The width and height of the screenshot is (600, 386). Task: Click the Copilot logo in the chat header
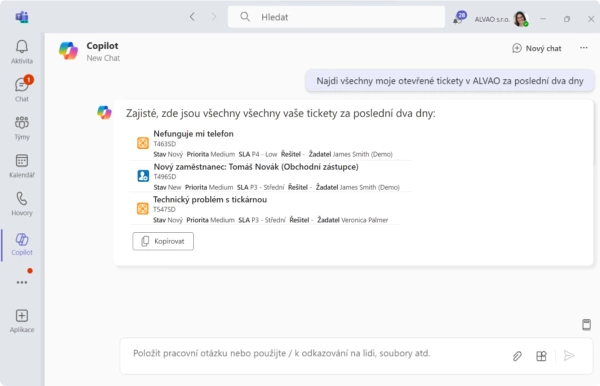click(68, 51)
